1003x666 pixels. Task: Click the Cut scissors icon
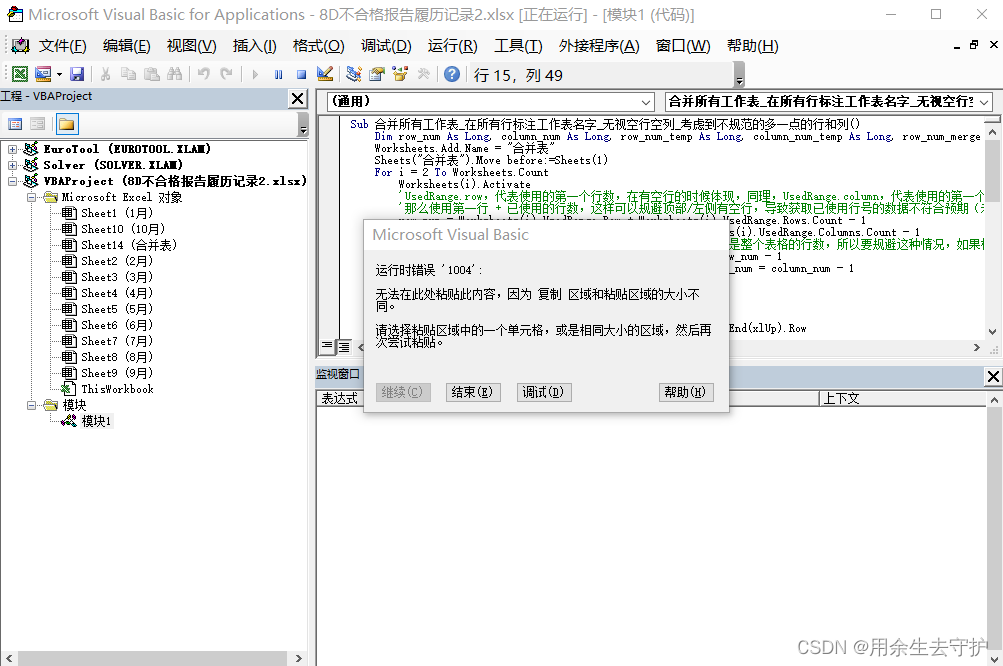pos(106,74)
